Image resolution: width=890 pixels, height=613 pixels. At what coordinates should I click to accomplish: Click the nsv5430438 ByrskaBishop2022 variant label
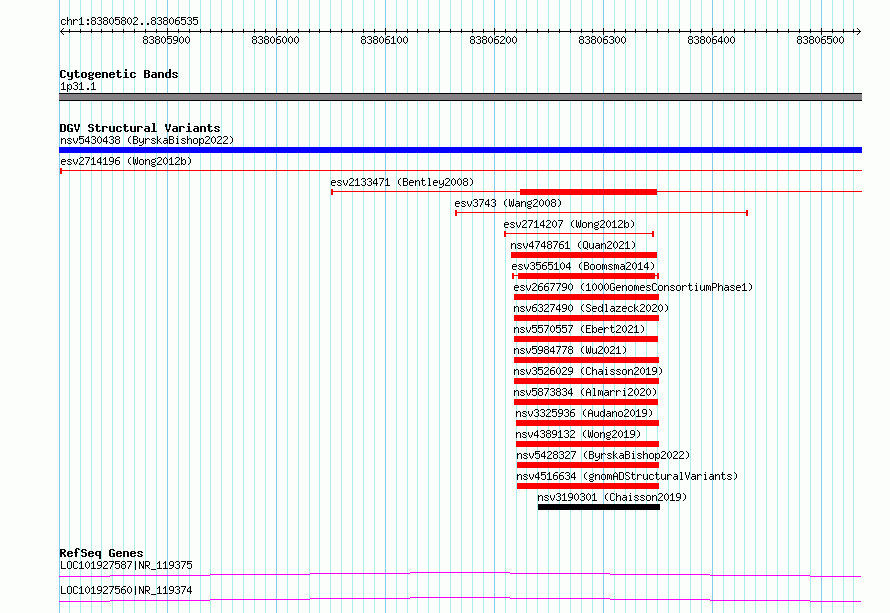[147, 140]
